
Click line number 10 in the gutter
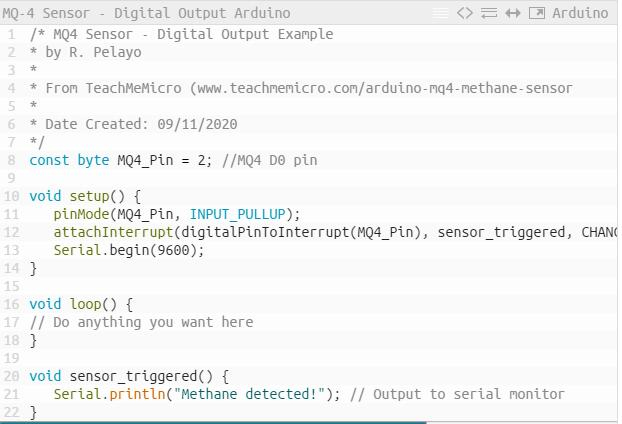click(11, 196)
